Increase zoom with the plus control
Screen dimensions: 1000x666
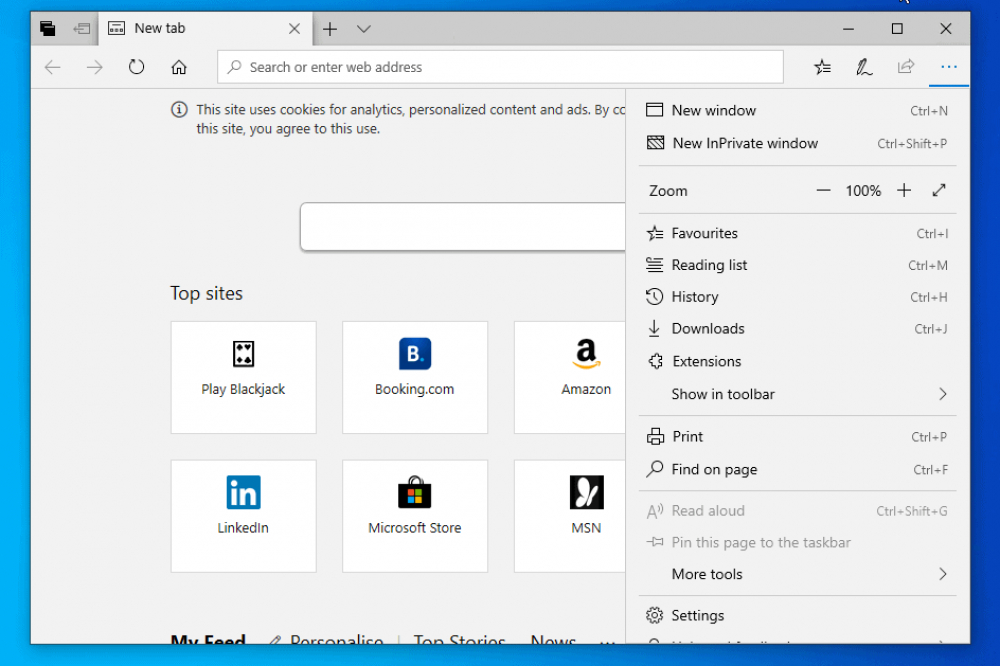[x=903, y=190]
